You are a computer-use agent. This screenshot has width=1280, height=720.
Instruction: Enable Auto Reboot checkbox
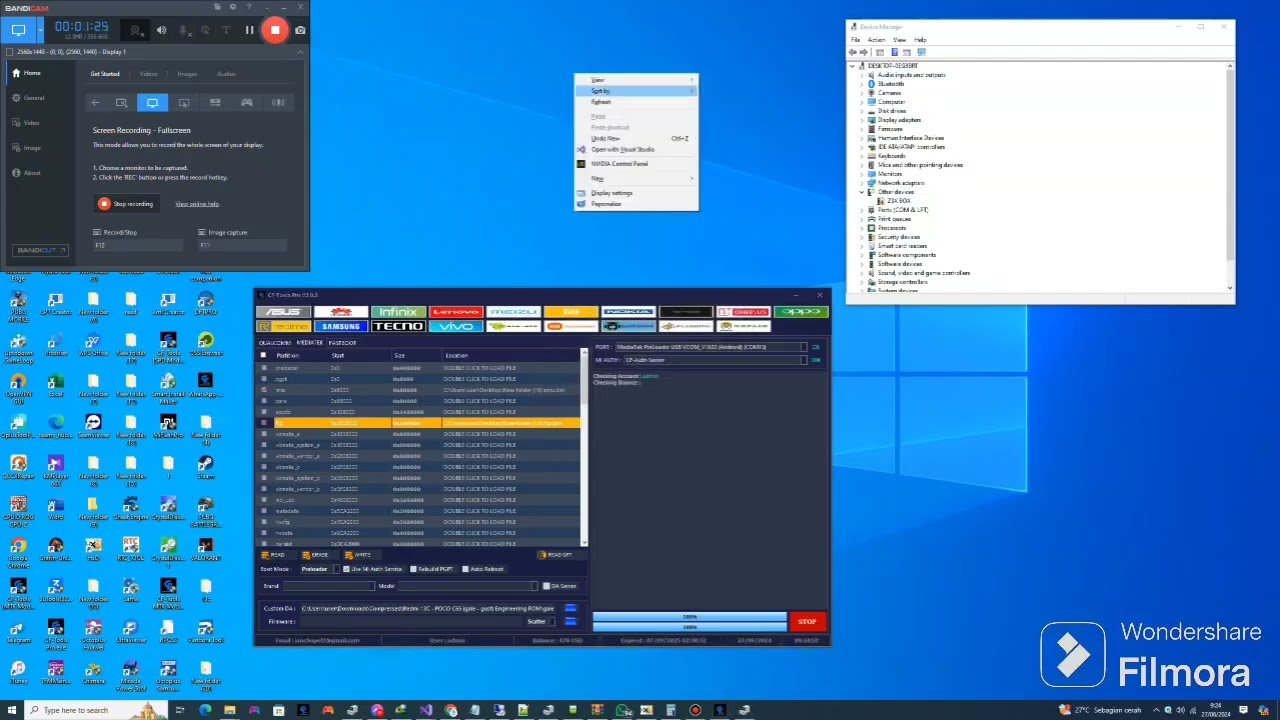pos(463,569)
